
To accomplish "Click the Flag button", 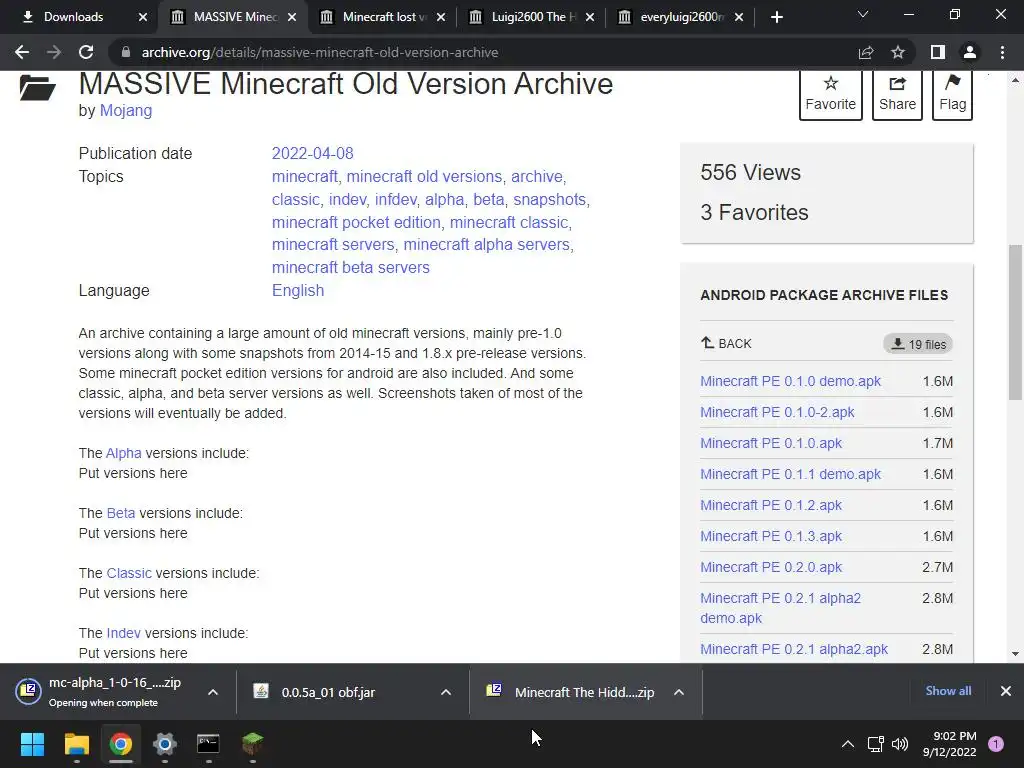I will pos(952,94).
